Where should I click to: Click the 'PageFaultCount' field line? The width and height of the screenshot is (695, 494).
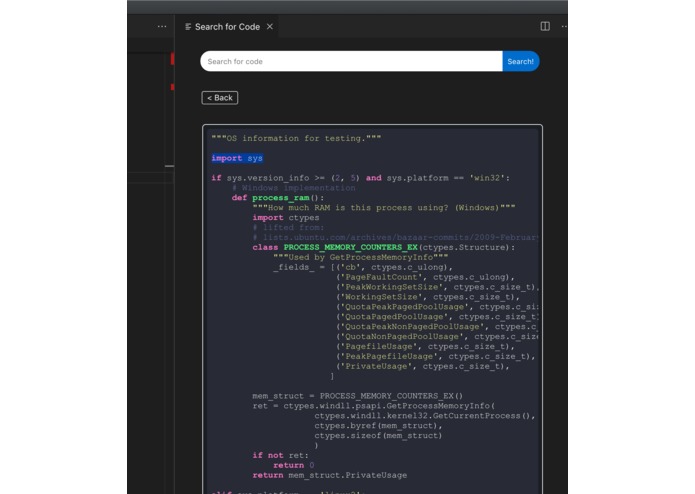(x=426, y=277)
